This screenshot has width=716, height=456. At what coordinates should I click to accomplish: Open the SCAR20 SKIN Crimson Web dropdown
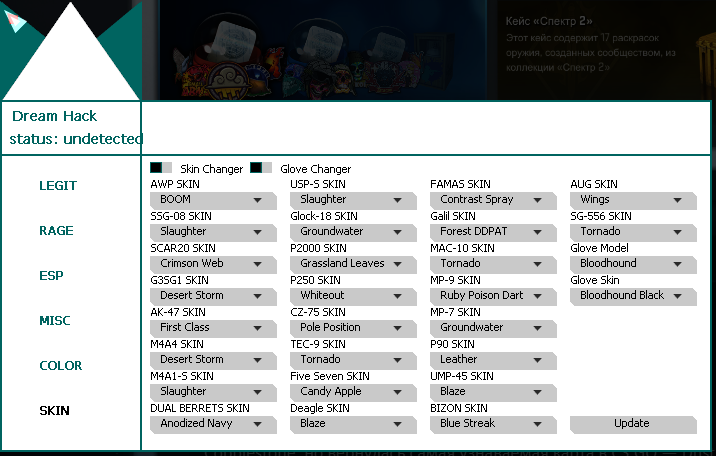tap(213, 265)
